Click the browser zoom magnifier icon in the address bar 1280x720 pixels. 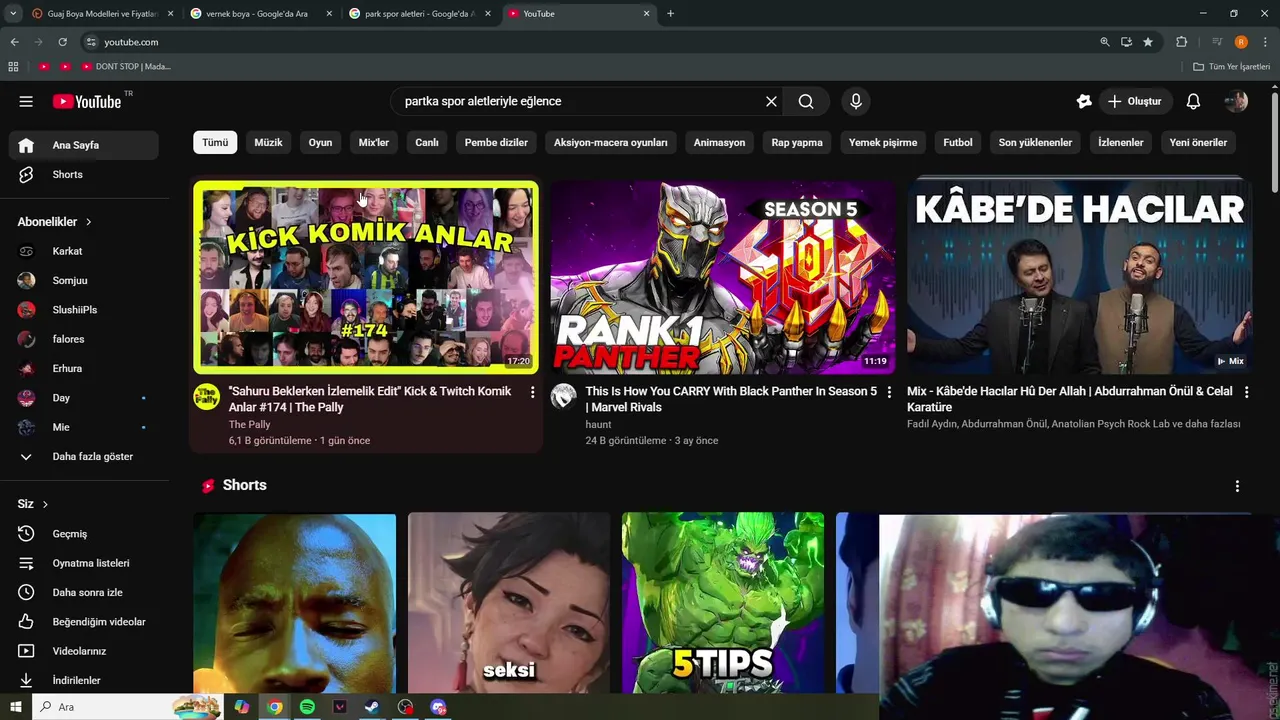1105,42
